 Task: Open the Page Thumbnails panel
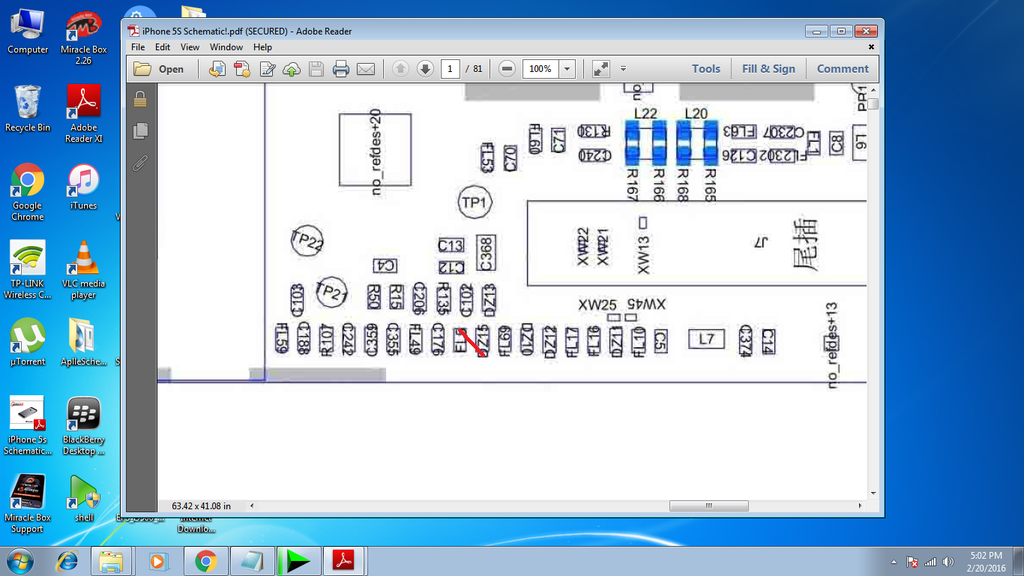point(140,130)
